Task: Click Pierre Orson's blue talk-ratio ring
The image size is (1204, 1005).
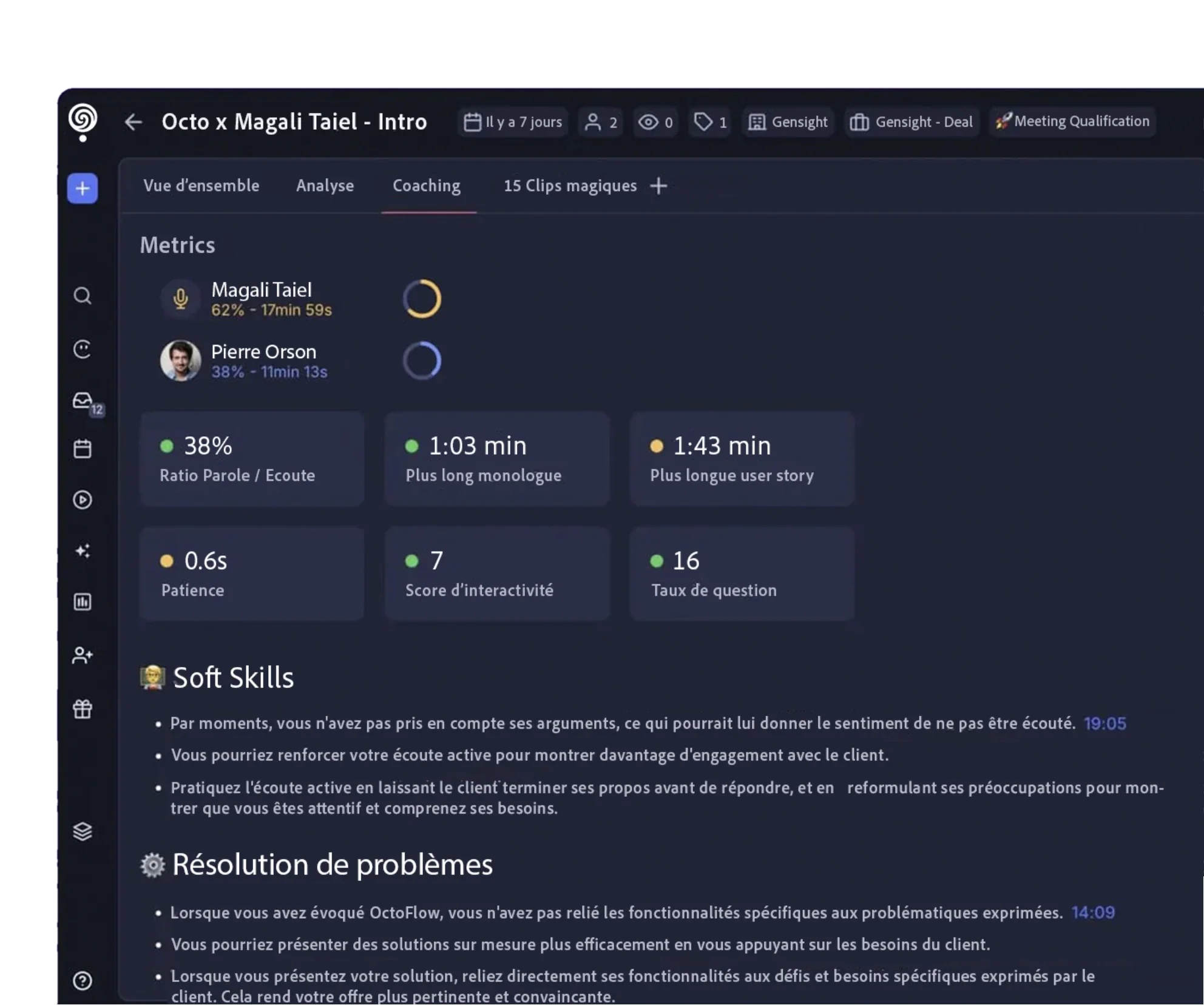Action: pyautogui.click(x=422, y=360)
